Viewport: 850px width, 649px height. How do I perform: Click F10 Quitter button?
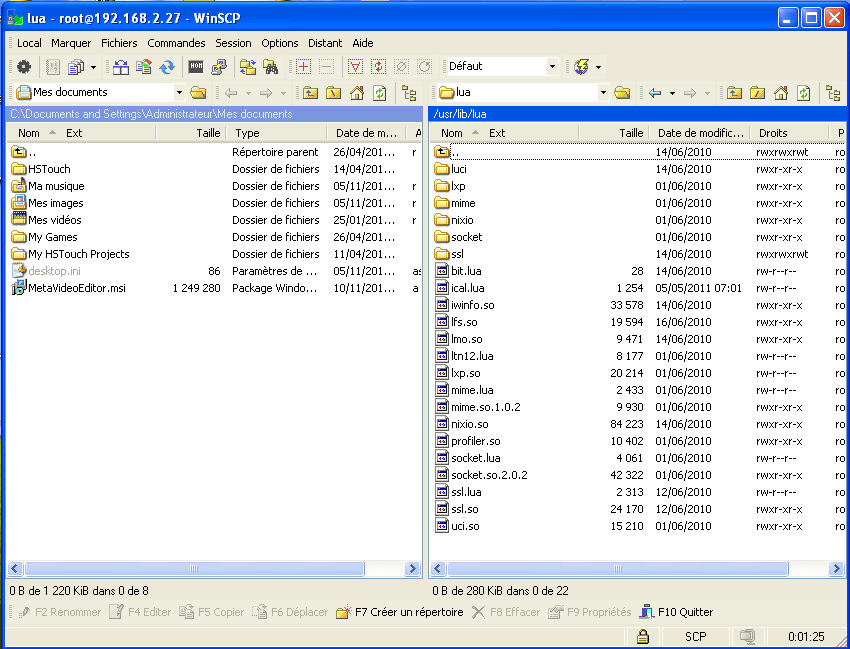click(676, 612)
